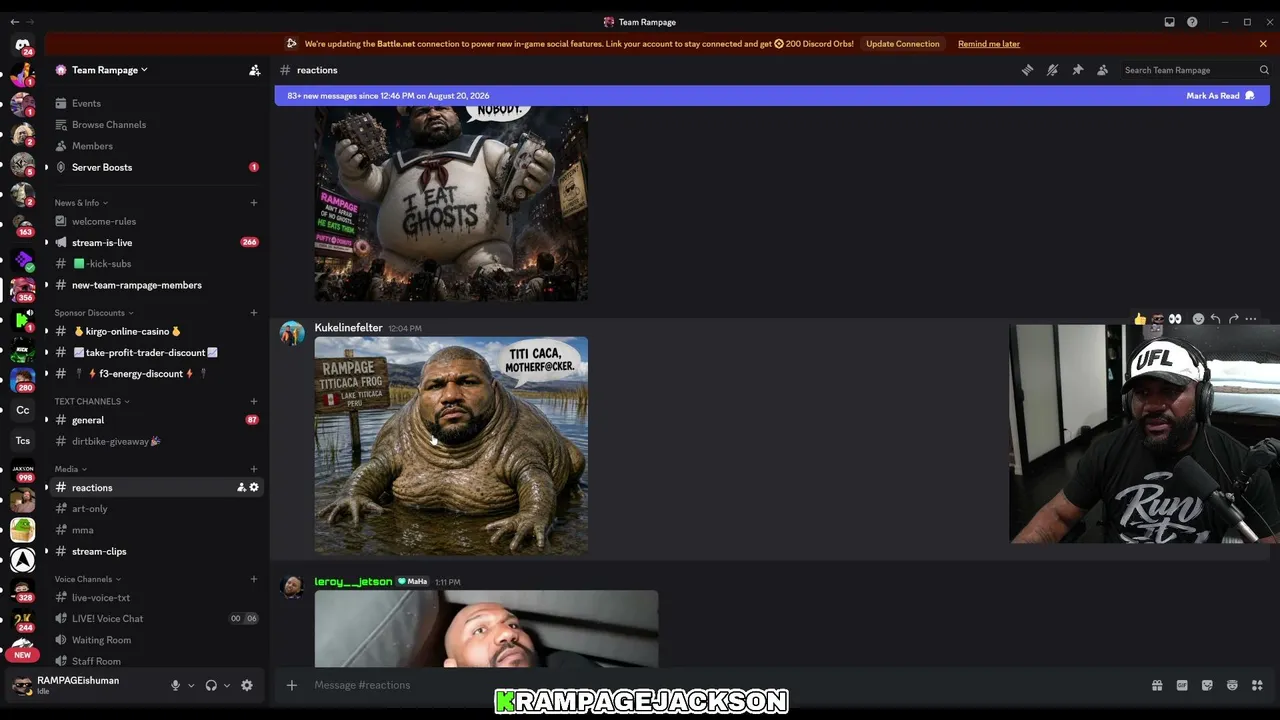Open leroy__jetson's username profile

[353, 582]
